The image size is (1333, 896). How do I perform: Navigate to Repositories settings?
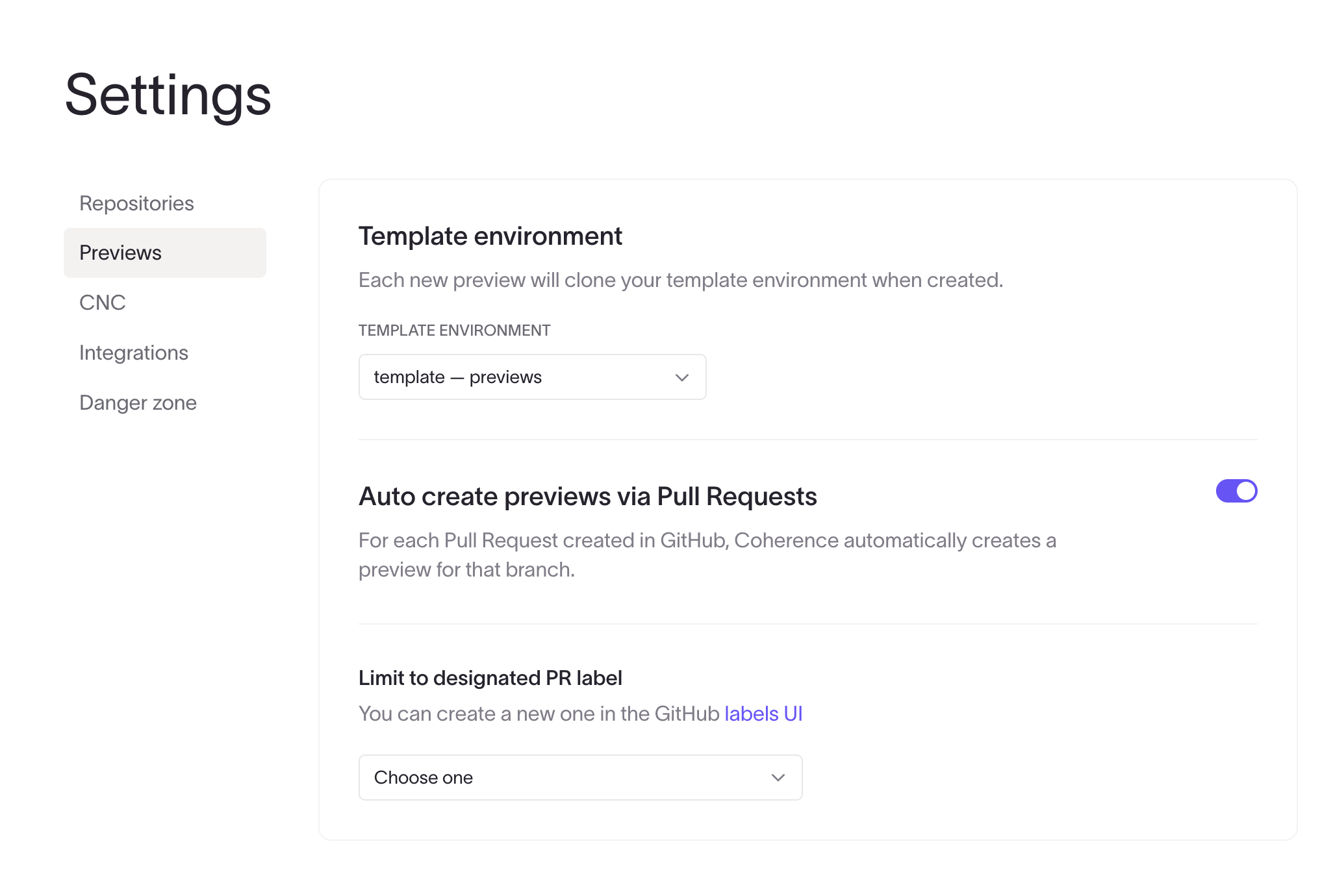pyautogui.click(x=137, y=203)
